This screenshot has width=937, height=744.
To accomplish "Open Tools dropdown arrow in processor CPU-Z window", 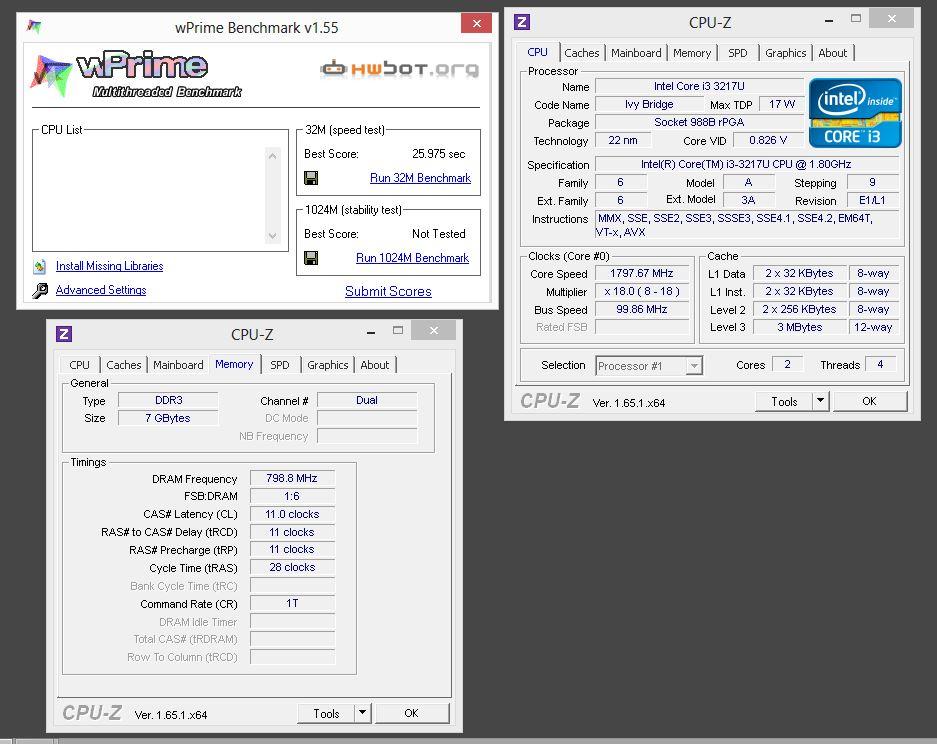I will tap(820, 401).
